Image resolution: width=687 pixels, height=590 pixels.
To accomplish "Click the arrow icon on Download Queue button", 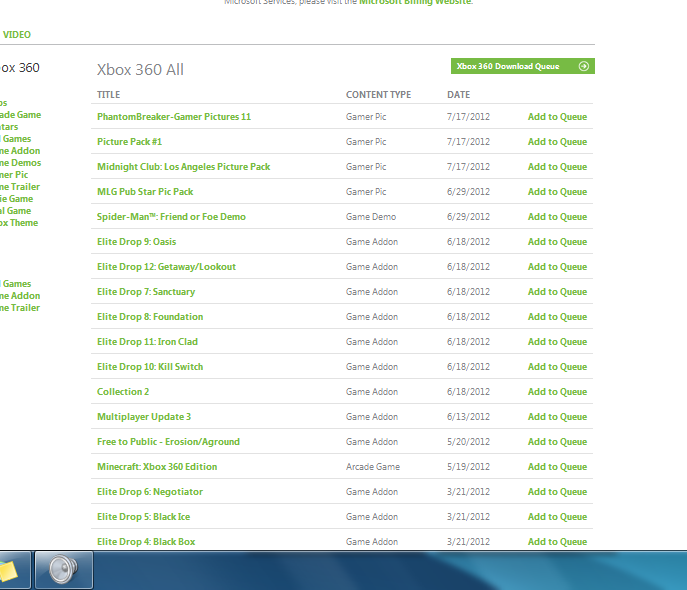I will 584,66.
